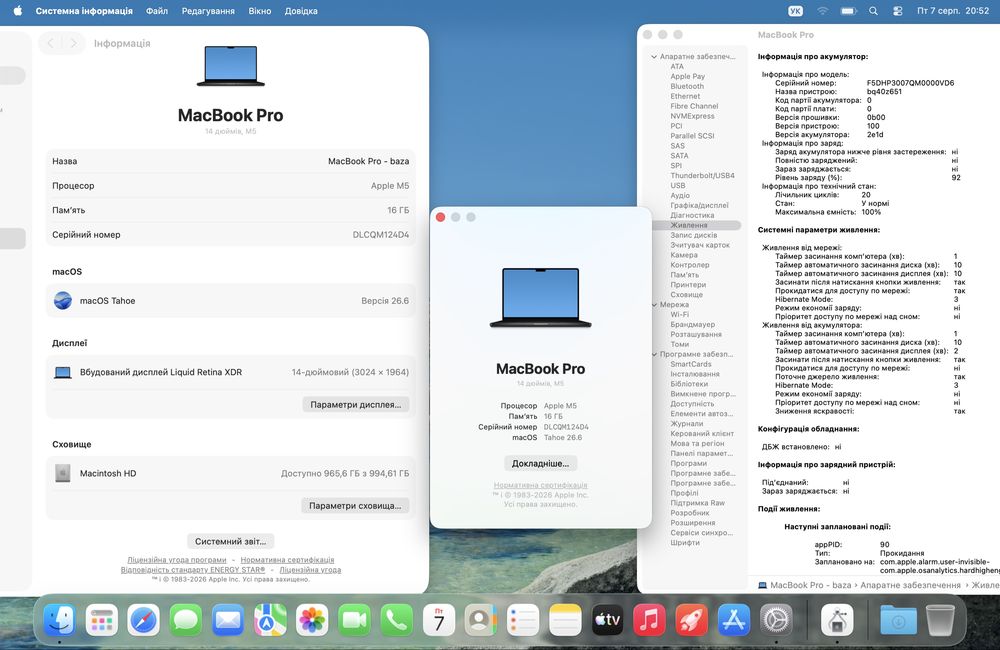Open Calendar showing 7 in Dock
Viewport: 1000px width, 650px height.
click(439, 619)
